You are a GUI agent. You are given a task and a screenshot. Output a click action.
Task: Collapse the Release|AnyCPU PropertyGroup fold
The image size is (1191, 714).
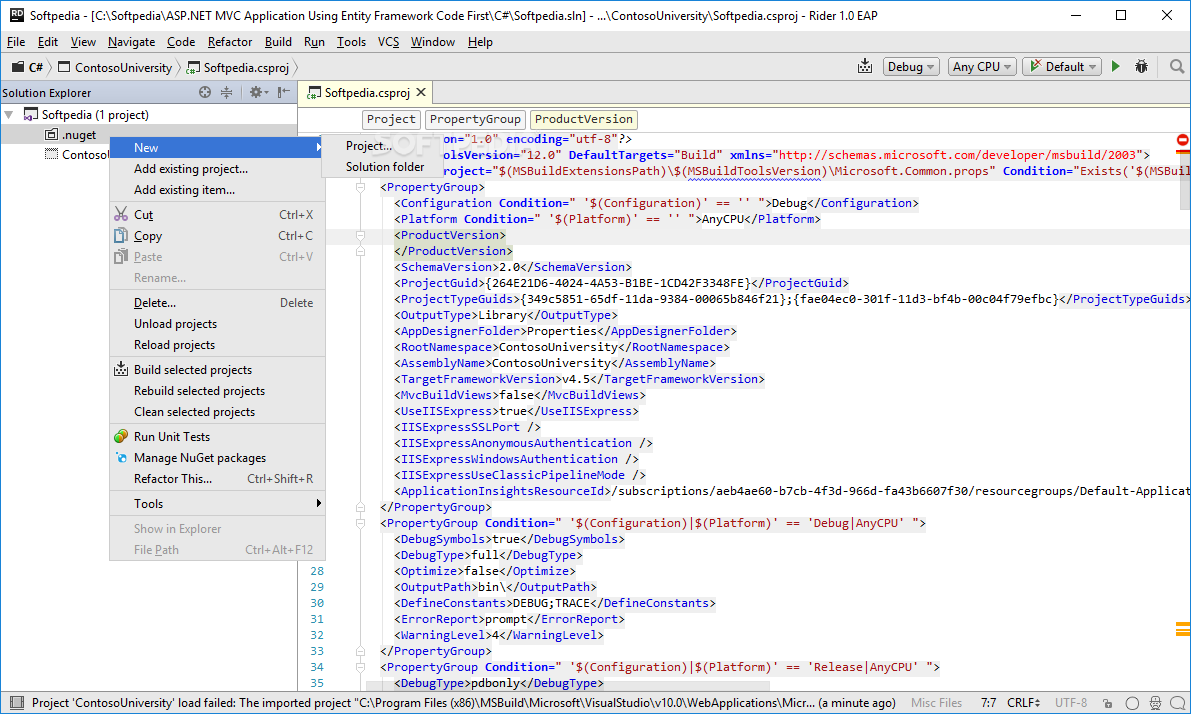pos(361,667)
